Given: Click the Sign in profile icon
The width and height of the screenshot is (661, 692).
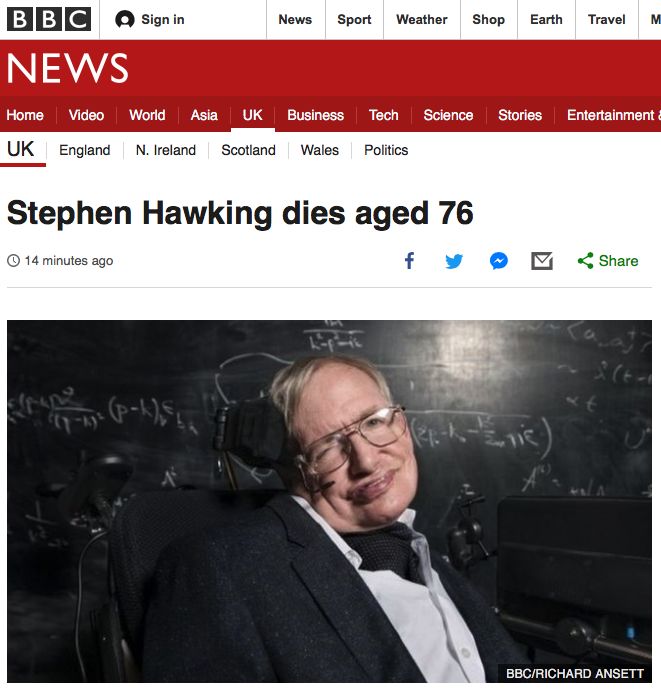Looking at the screenshot, I should pos(124,19).
